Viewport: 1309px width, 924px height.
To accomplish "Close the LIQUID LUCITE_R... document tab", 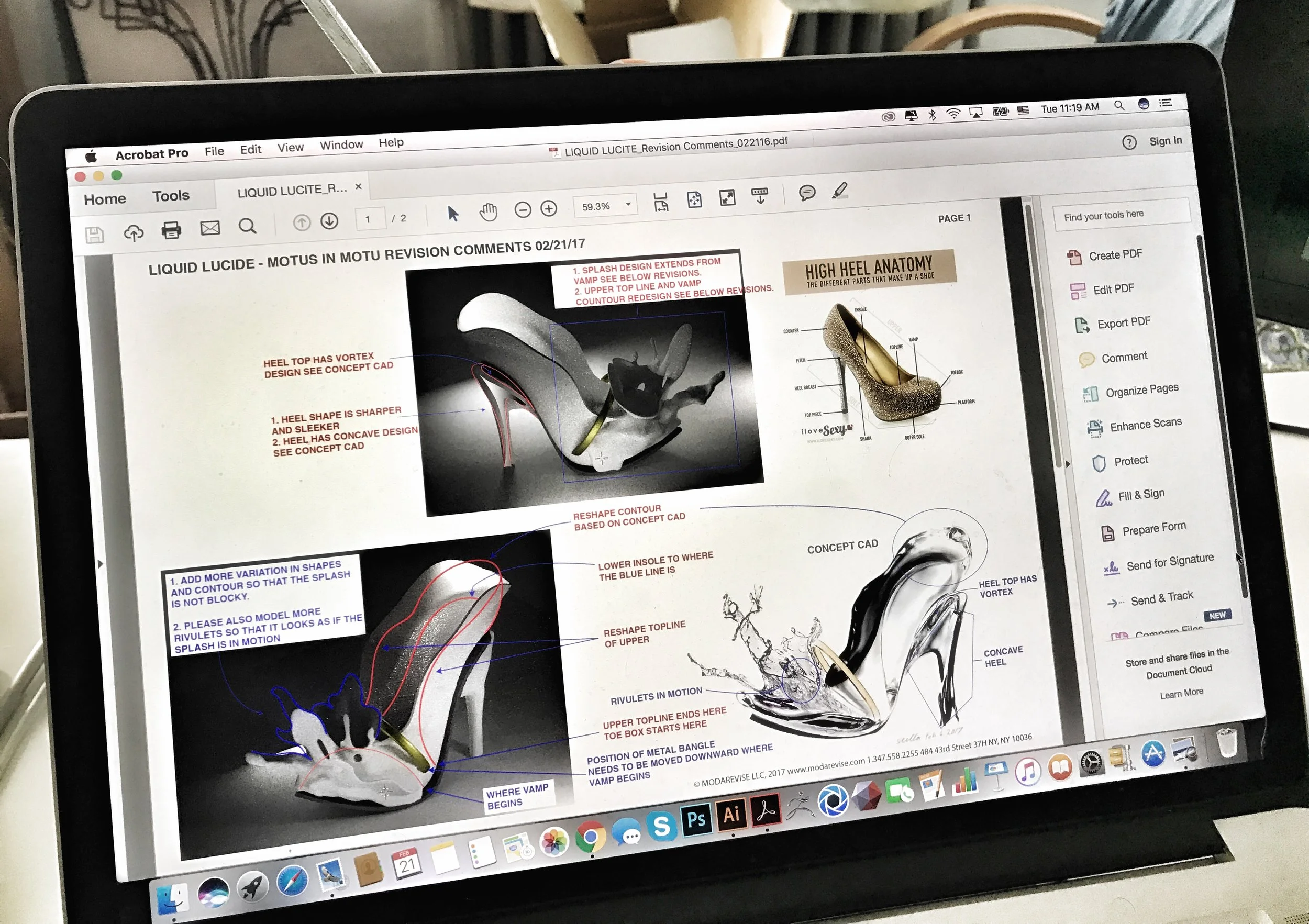I will tap(359, 186).
